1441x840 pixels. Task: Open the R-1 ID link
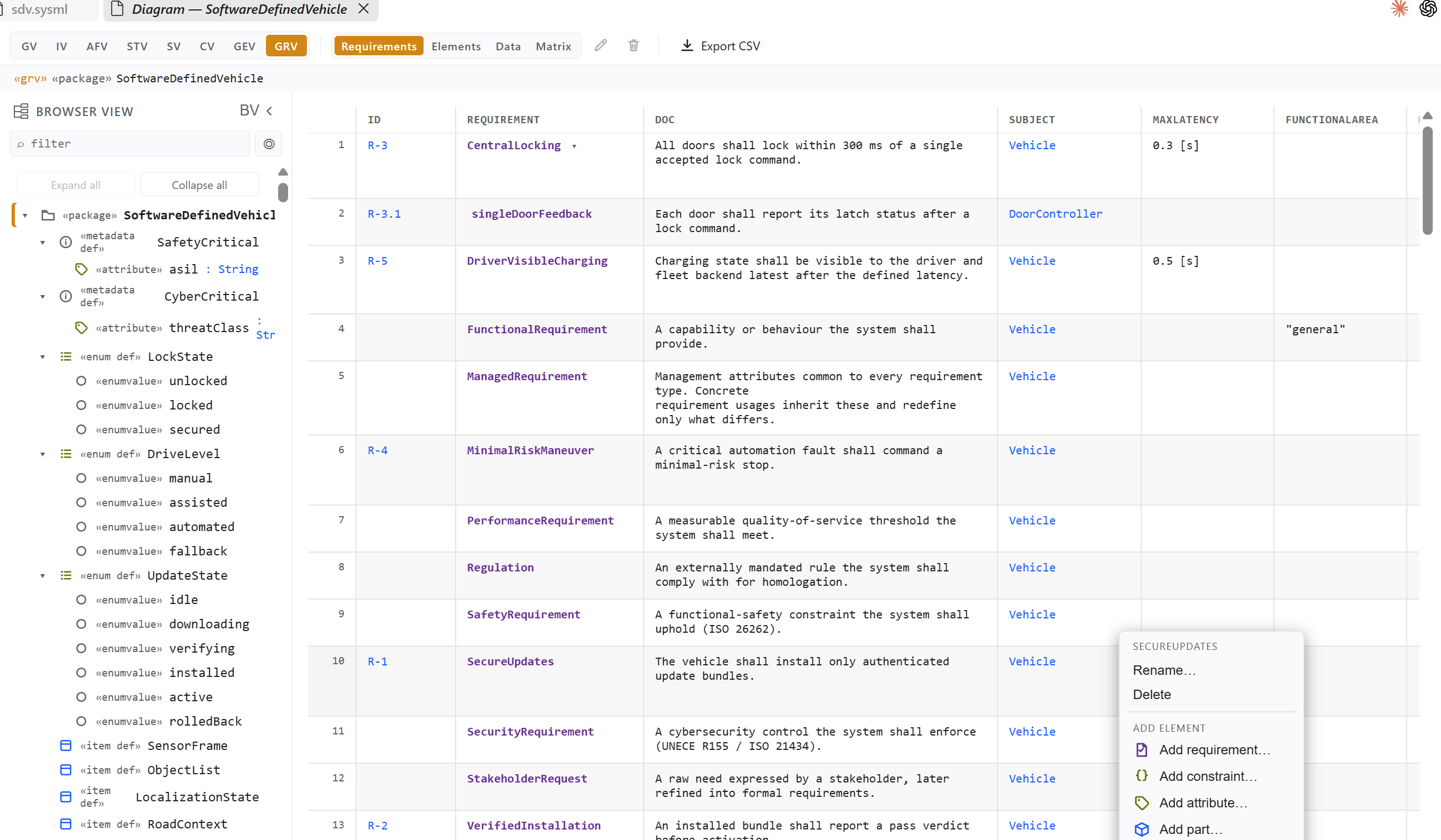[378, 661]
